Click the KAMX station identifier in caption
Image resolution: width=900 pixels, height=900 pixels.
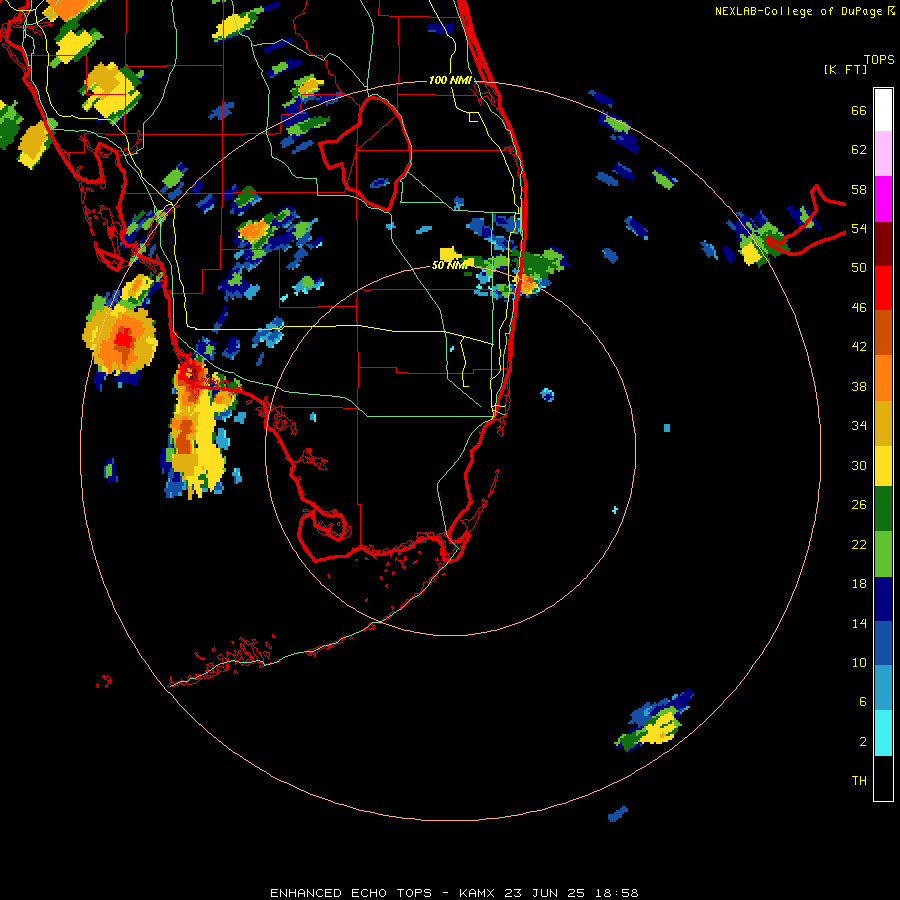click(x=479, y=893)
